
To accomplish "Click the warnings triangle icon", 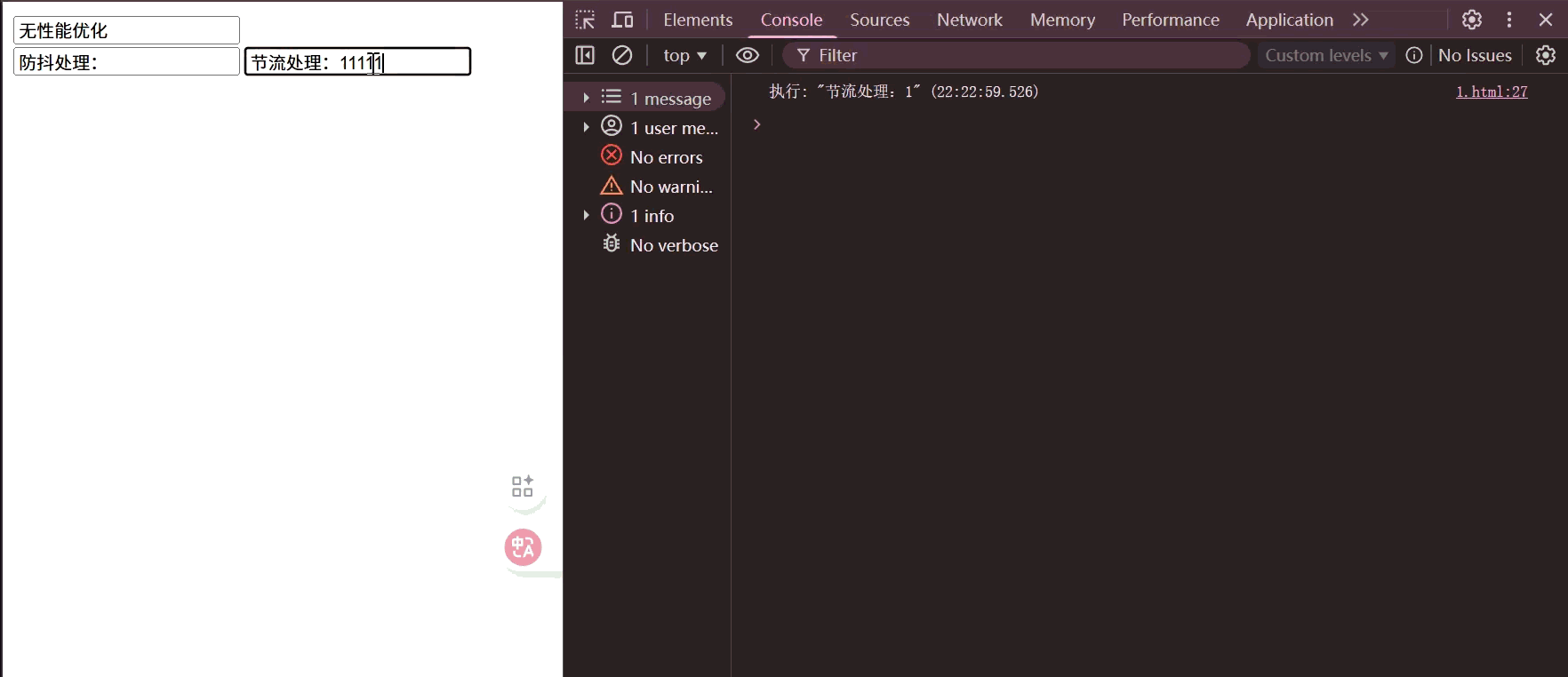I will click(612, 185).
